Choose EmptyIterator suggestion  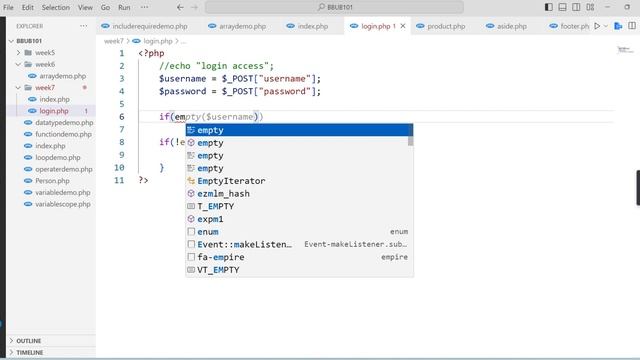click(x=299, y=181)
